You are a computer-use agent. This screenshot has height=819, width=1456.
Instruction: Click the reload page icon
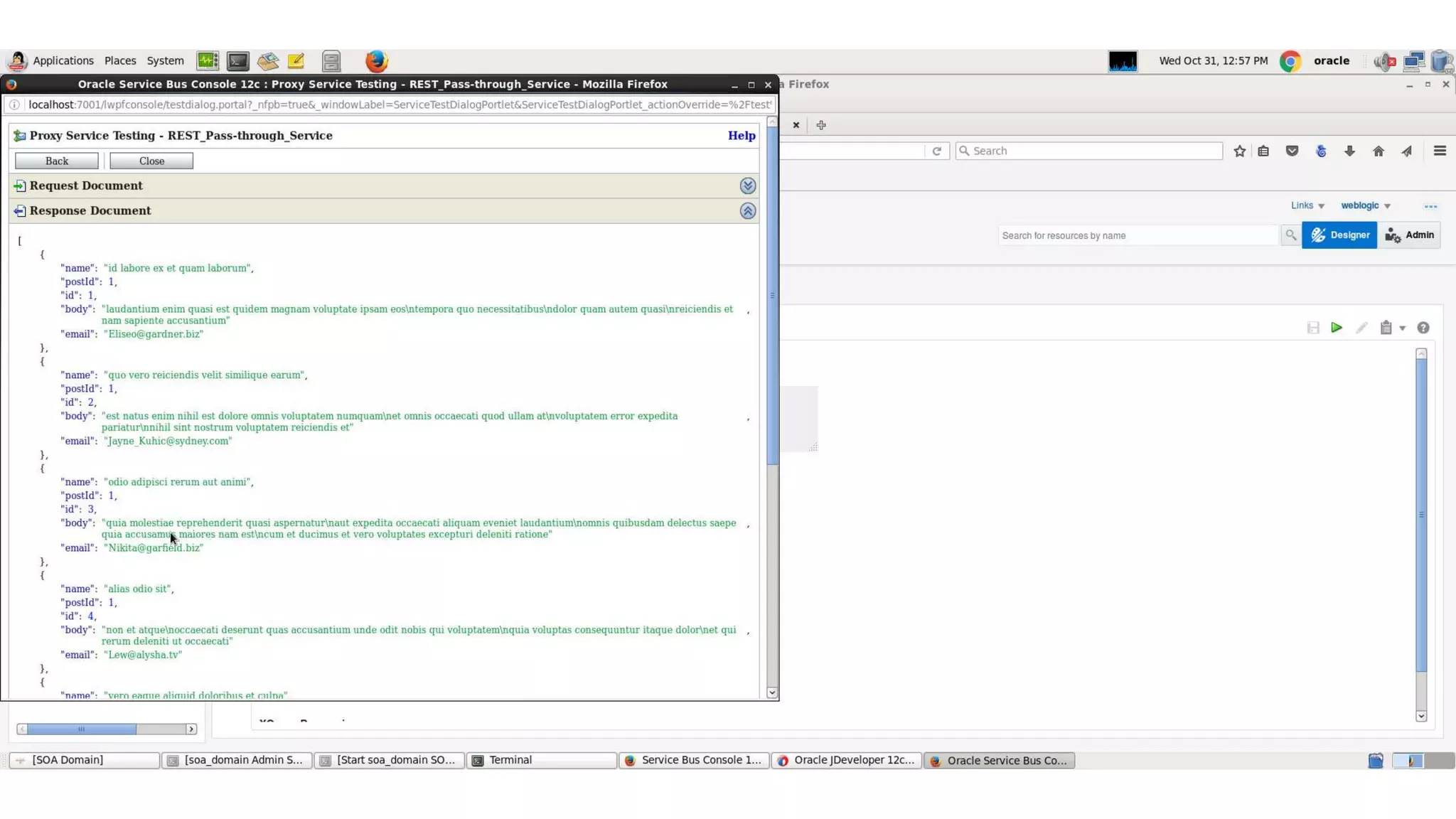tap(937, 151)
